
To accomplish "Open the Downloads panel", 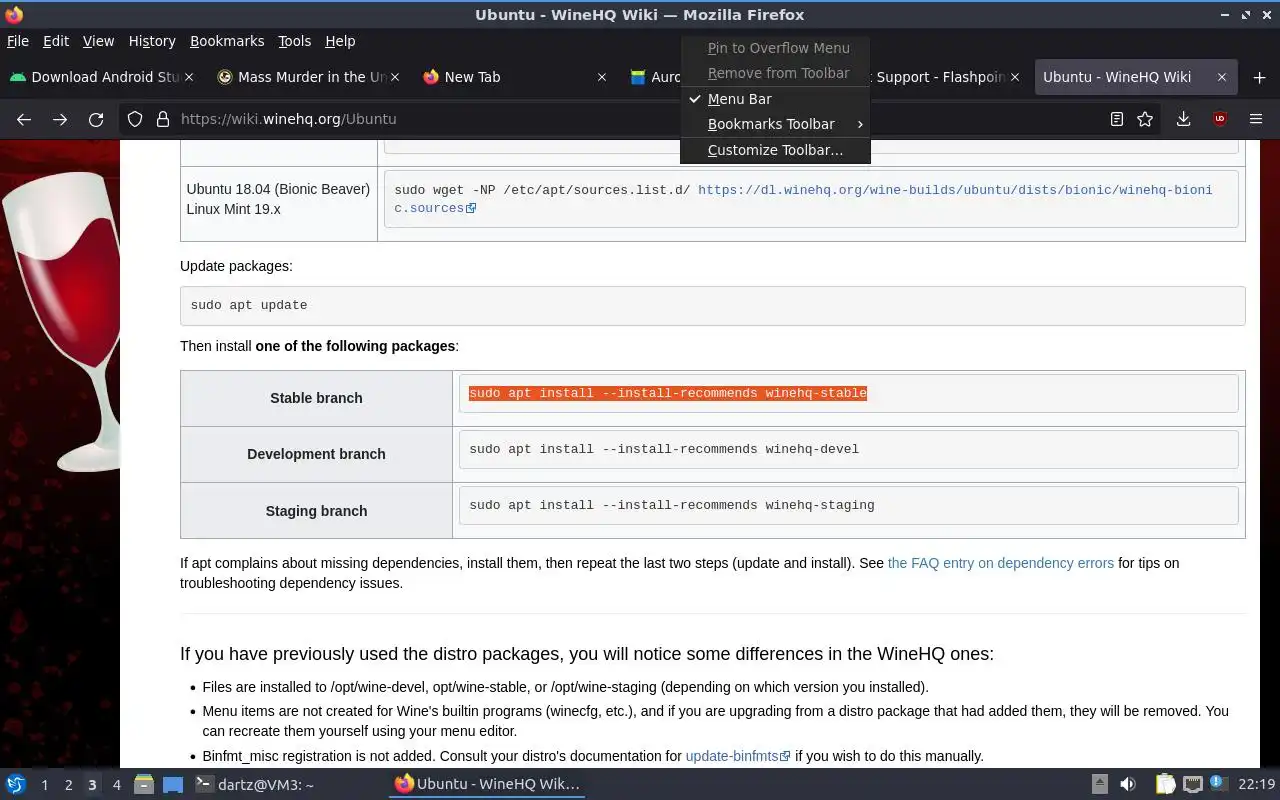I will tap(1183, 119).
